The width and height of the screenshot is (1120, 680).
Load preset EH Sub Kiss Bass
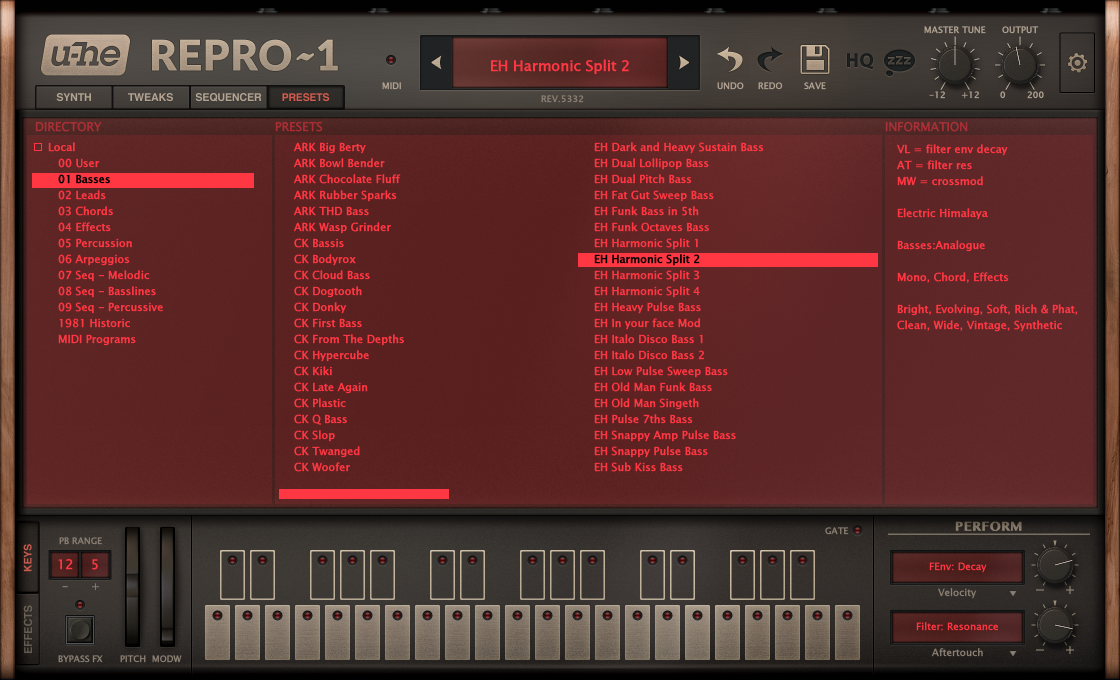coord(638,467)
